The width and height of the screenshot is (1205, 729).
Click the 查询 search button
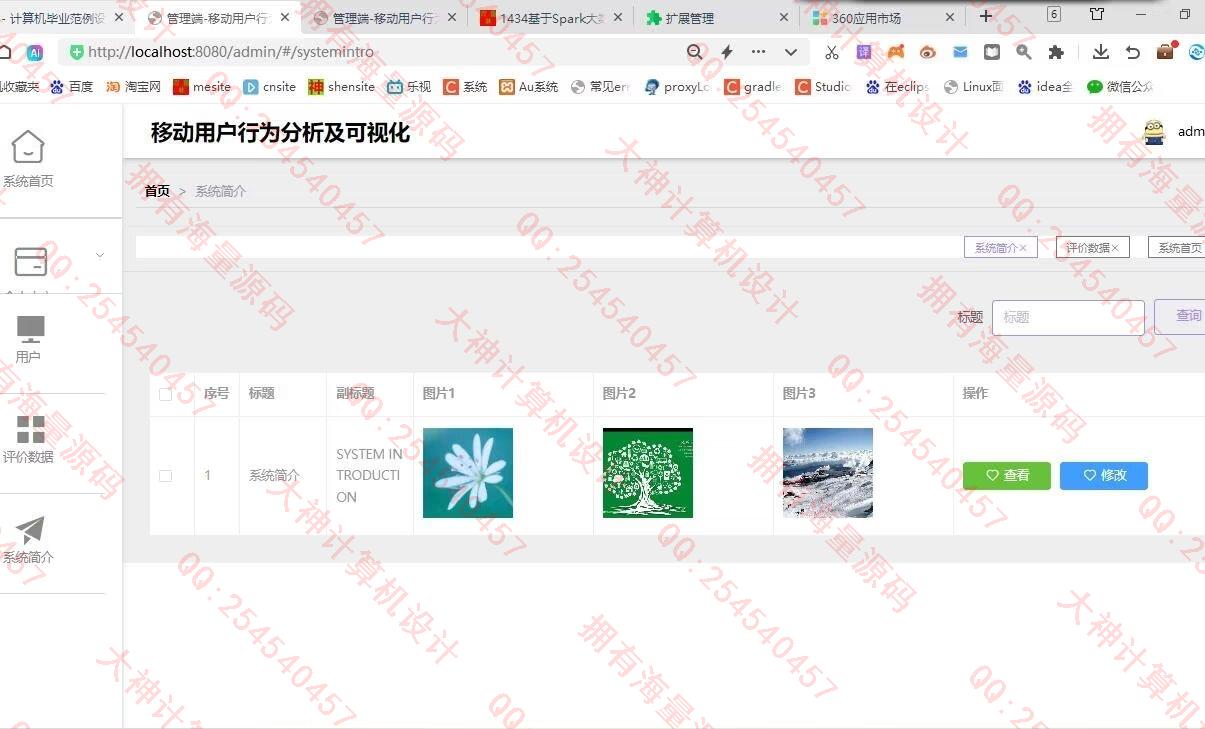[1180, 317]
